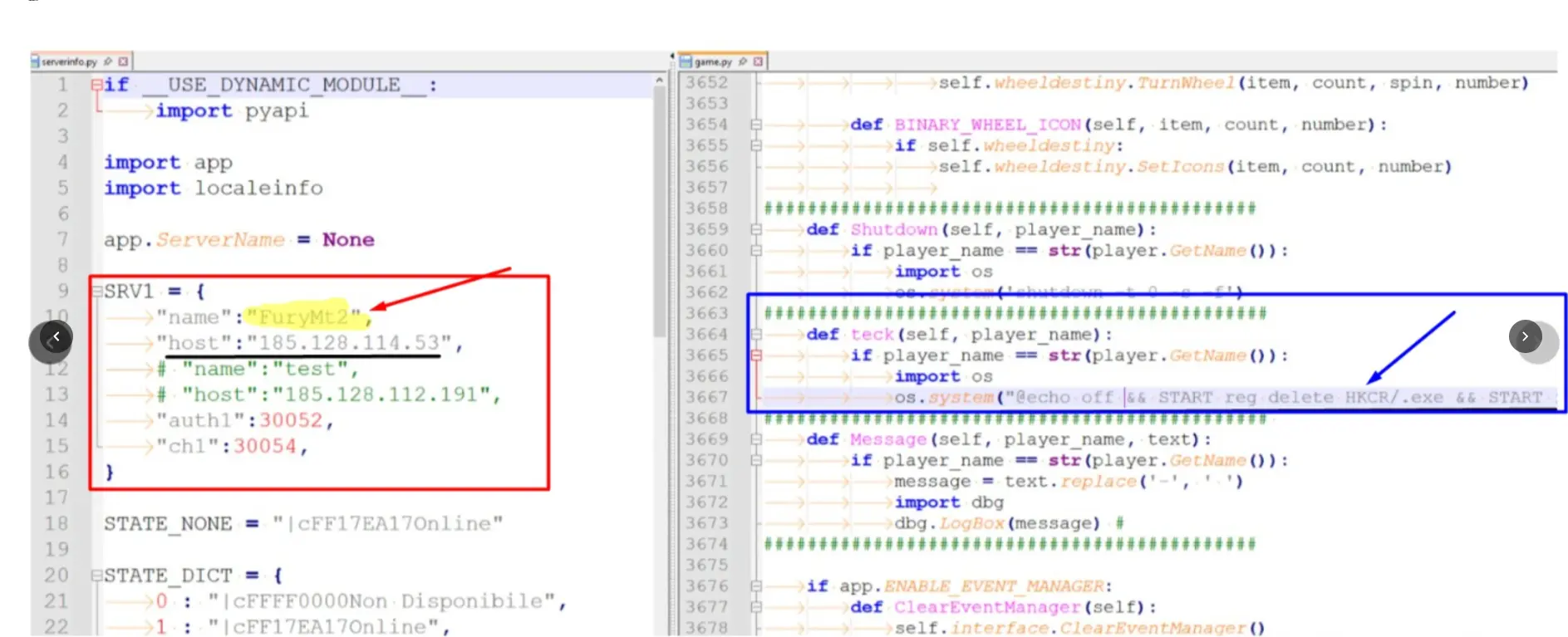Screen dimensions: 1568x637
Task: Collapse the STATE_DICT fold marker
Action: click(97, 576)
